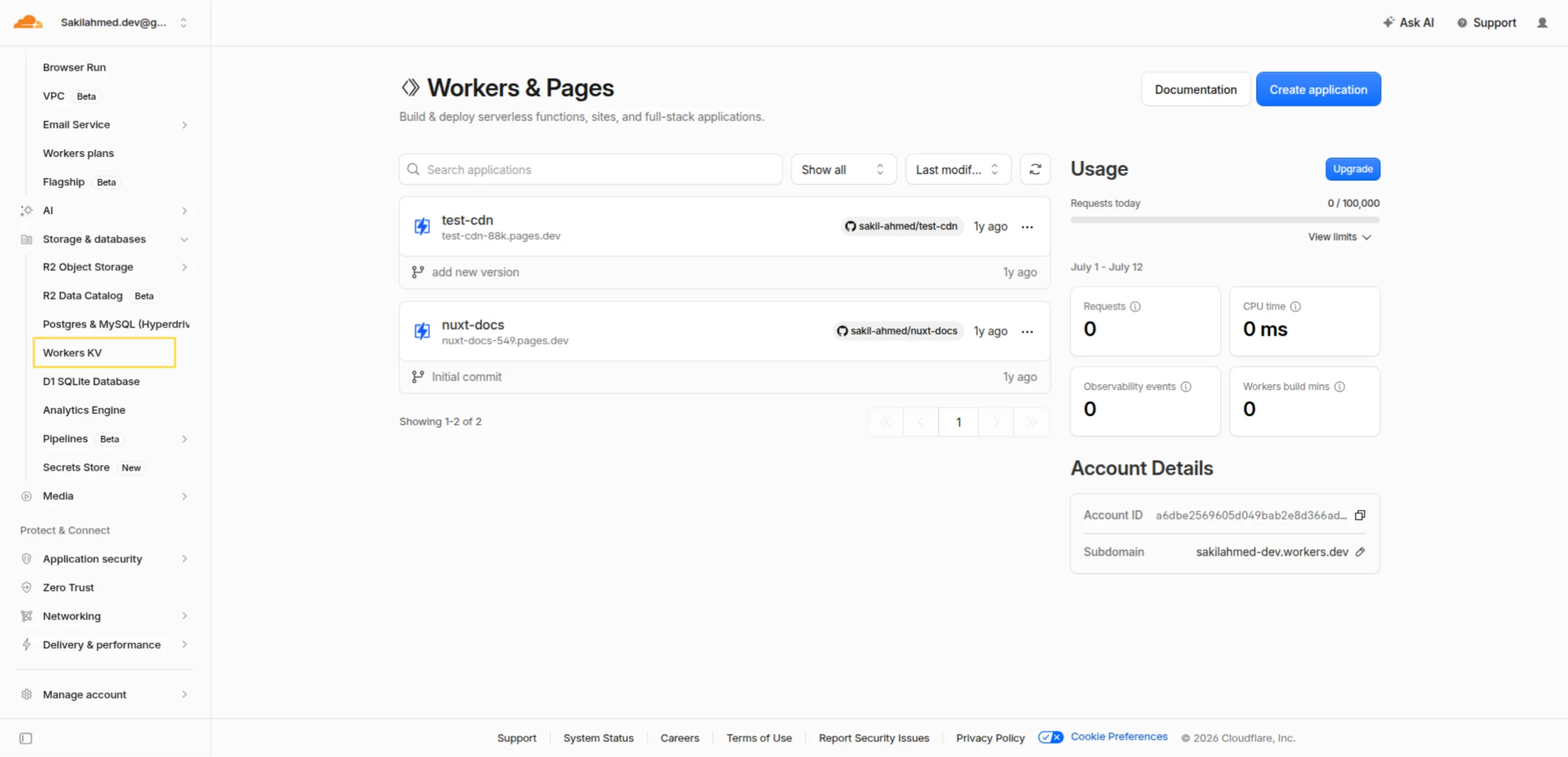Click the test-cdn Pages project icon

tap(422, 226)
